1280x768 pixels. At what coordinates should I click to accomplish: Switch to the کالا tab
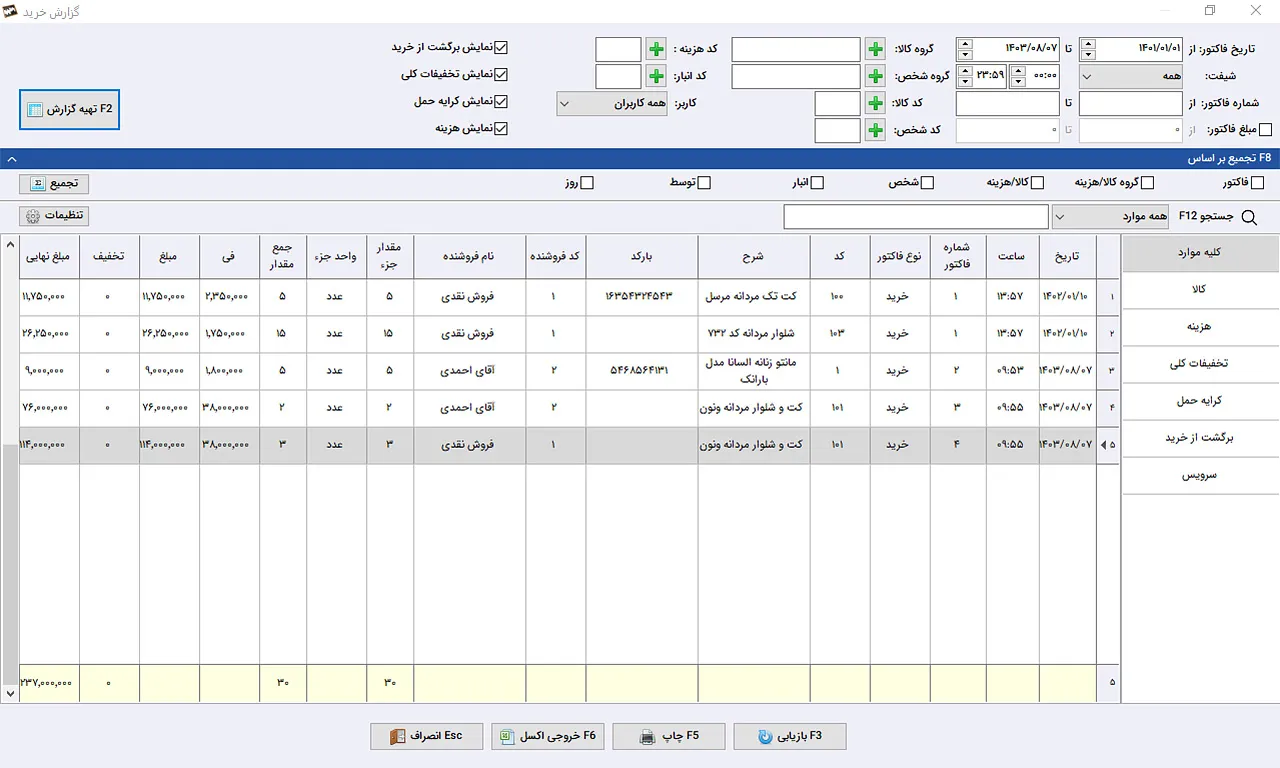[1201, 290]
